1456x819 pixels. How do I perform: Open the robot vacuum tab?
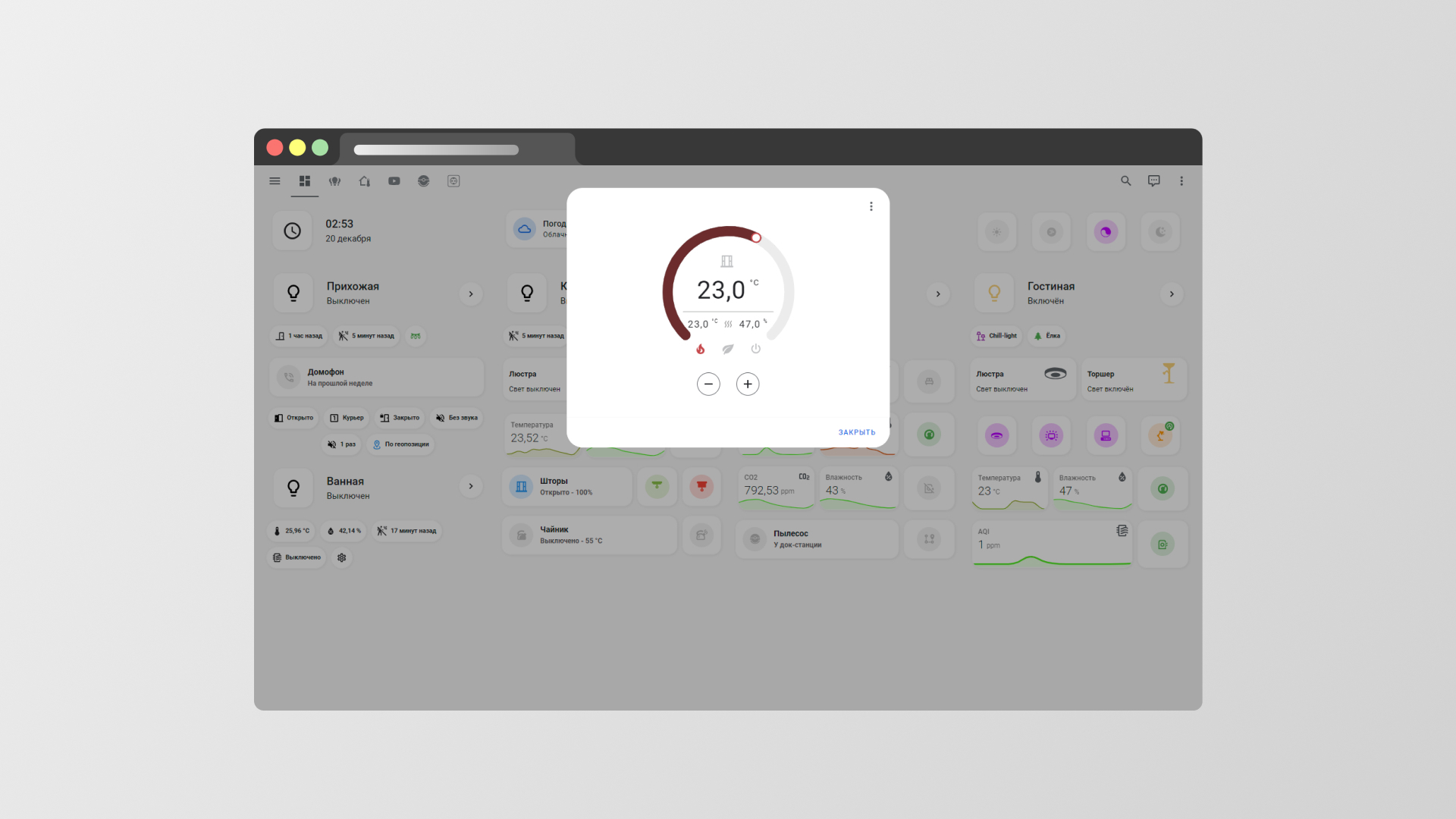424,181
